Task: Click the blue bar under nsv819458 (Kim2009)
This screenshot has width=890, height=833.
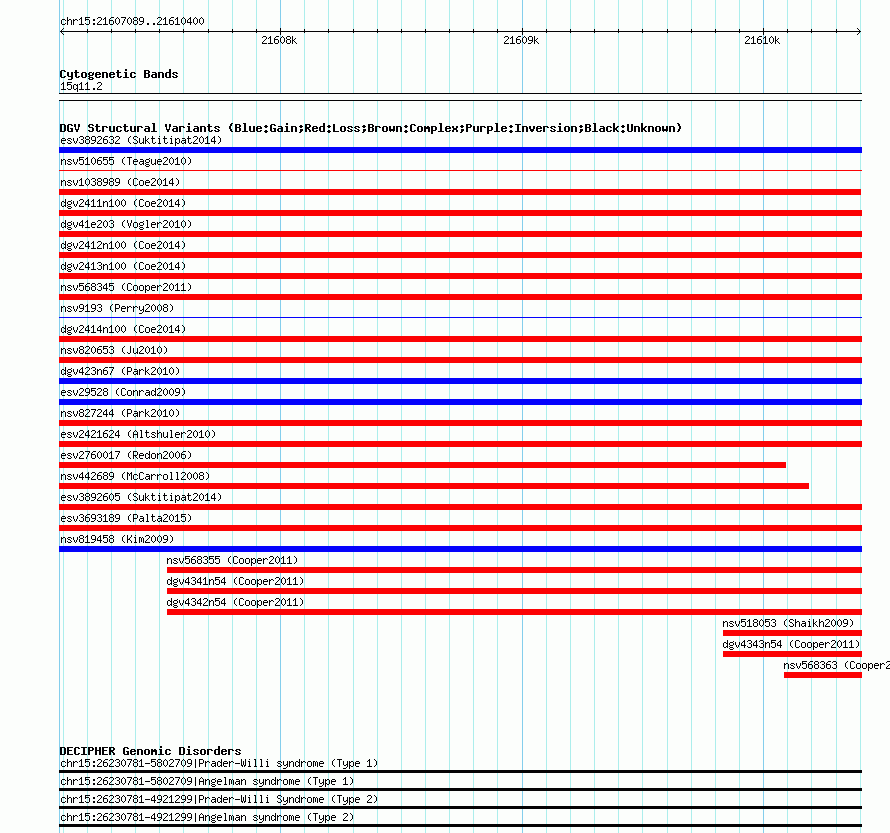Action: coord(460,549)
